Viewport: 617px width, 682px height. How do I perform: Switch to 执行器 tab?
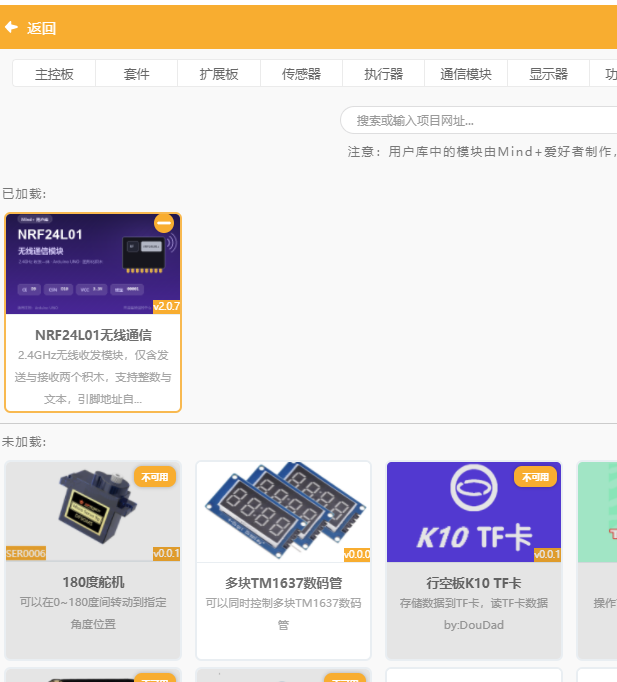(x=383, y=74)
